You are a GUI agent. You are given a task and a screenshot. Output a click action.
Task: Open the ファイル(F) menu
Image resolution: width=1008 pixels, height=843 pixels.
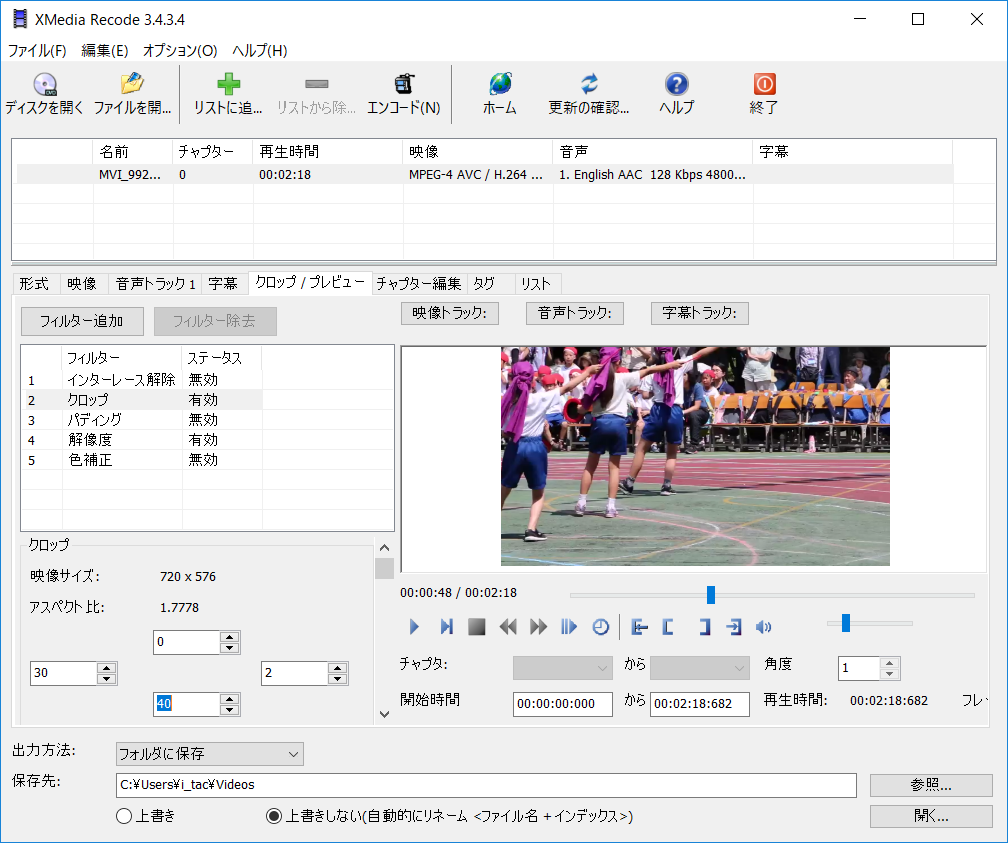click(37, 50)
